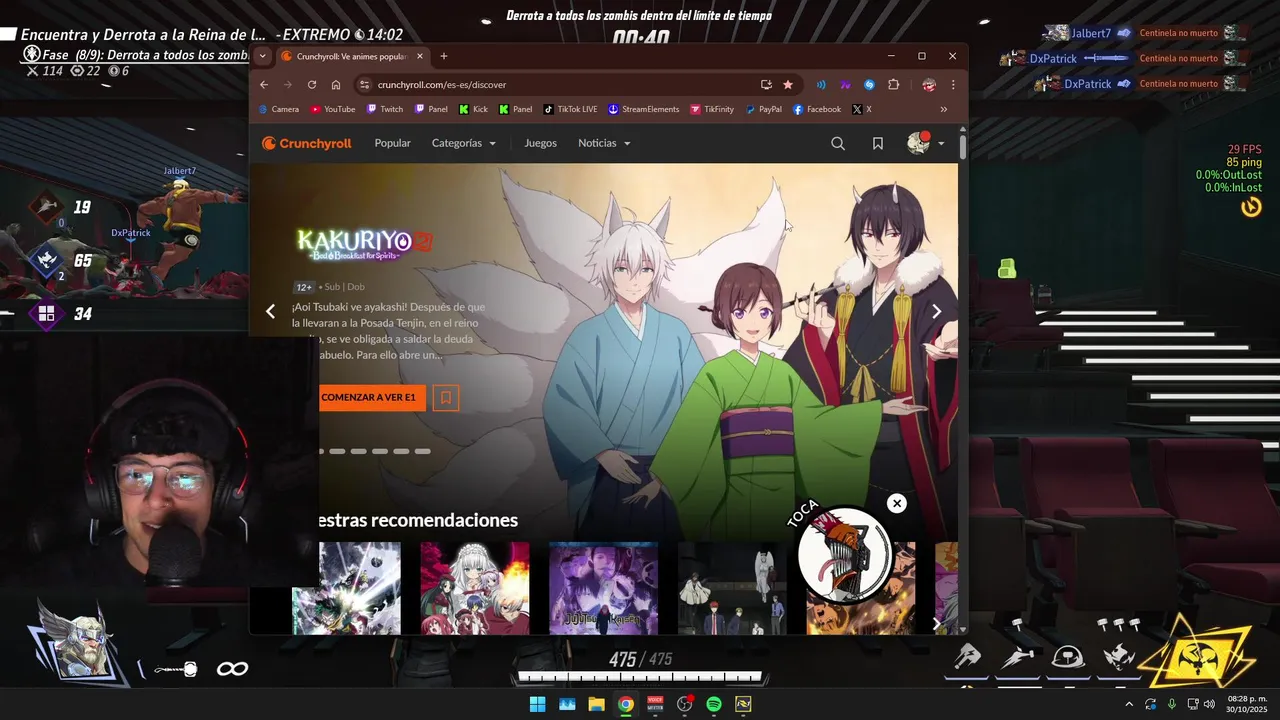The width and height of the screenshot is (1280, 720).
Task: Click the install app icon in address bar
Action: click(766, 85)
